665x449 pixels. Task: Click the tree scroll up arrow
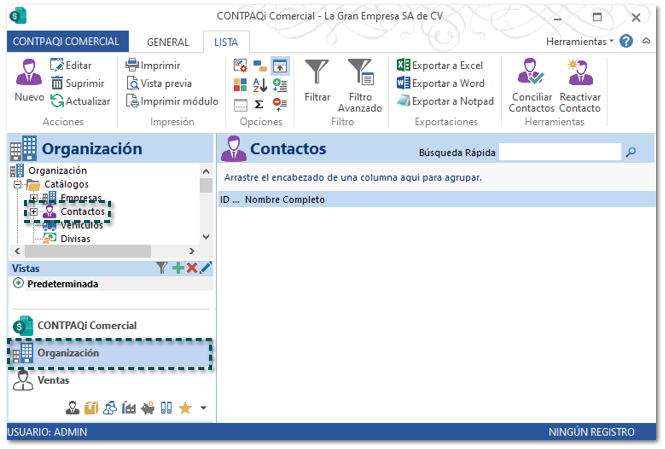pyautogui.click(x=206, y=171)
